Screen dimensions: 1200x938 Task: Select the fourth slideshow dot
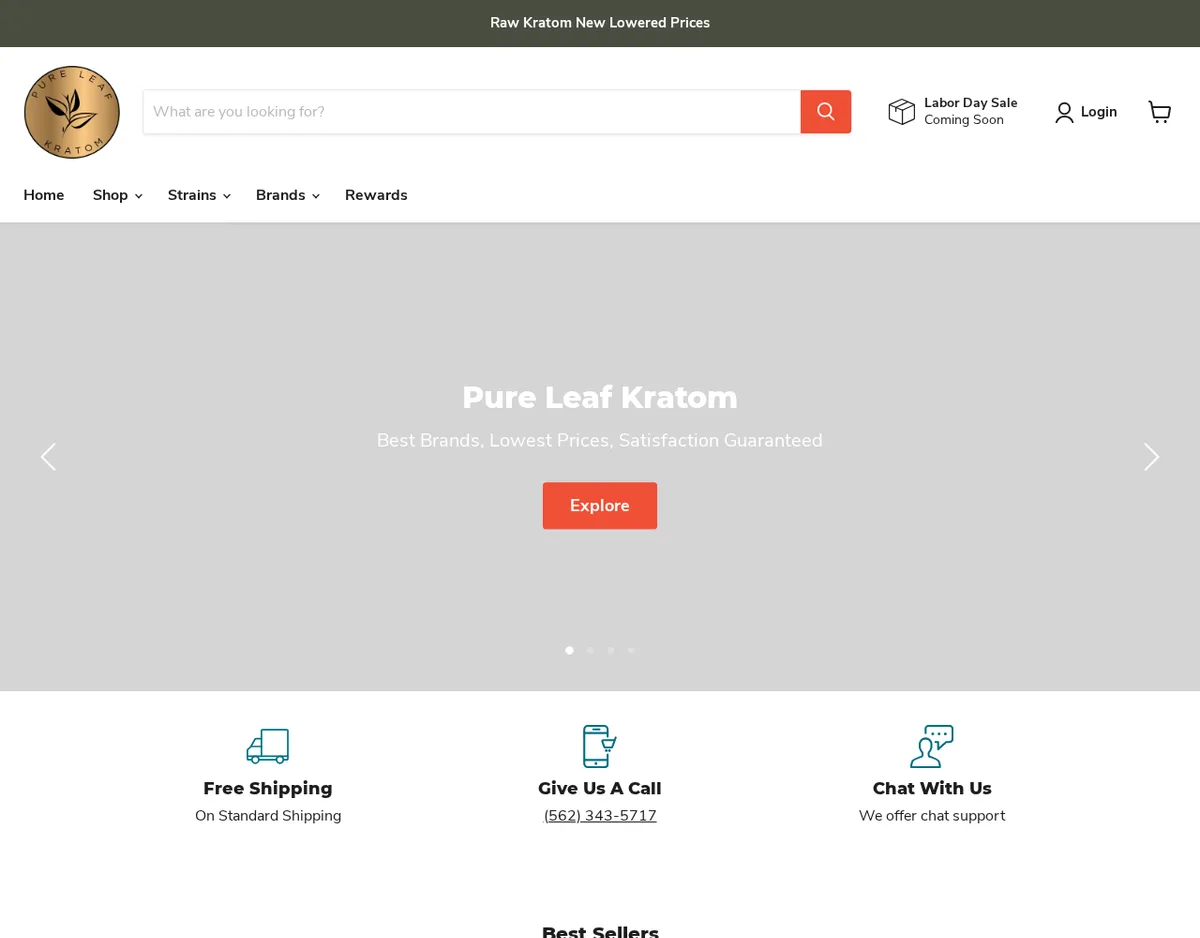(631, 650)
